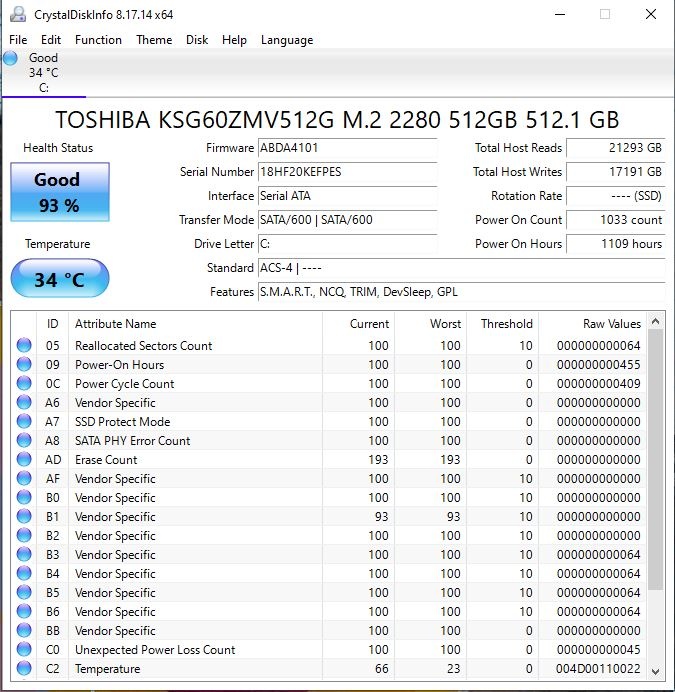Click the Current column header

358,323
